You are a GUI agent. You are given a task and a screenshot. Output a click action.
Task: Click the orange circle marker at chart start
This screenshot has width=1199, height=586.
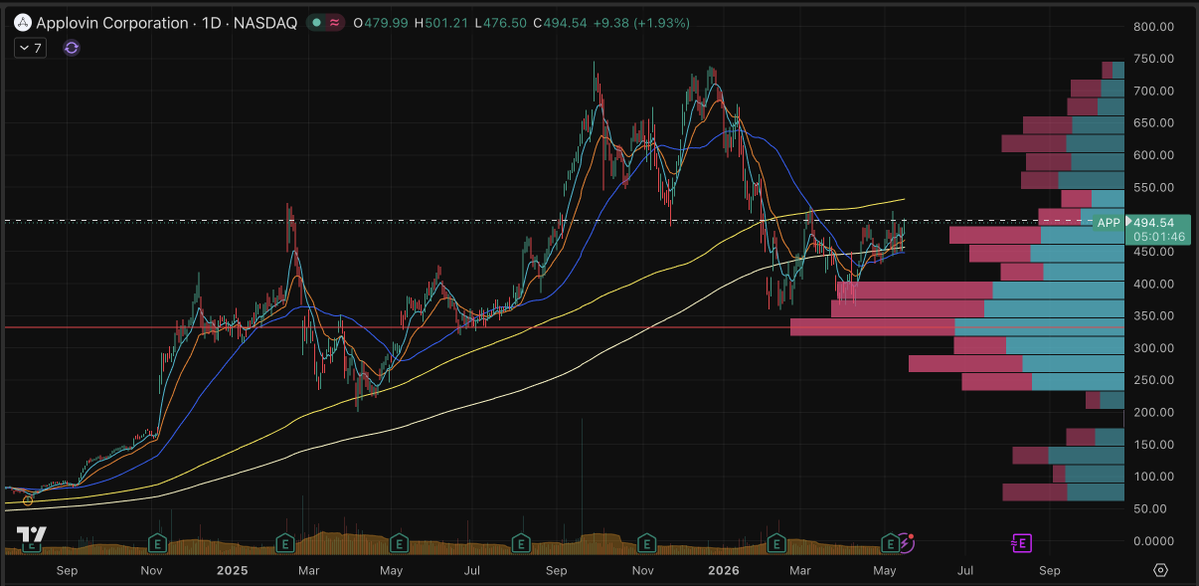28,501
